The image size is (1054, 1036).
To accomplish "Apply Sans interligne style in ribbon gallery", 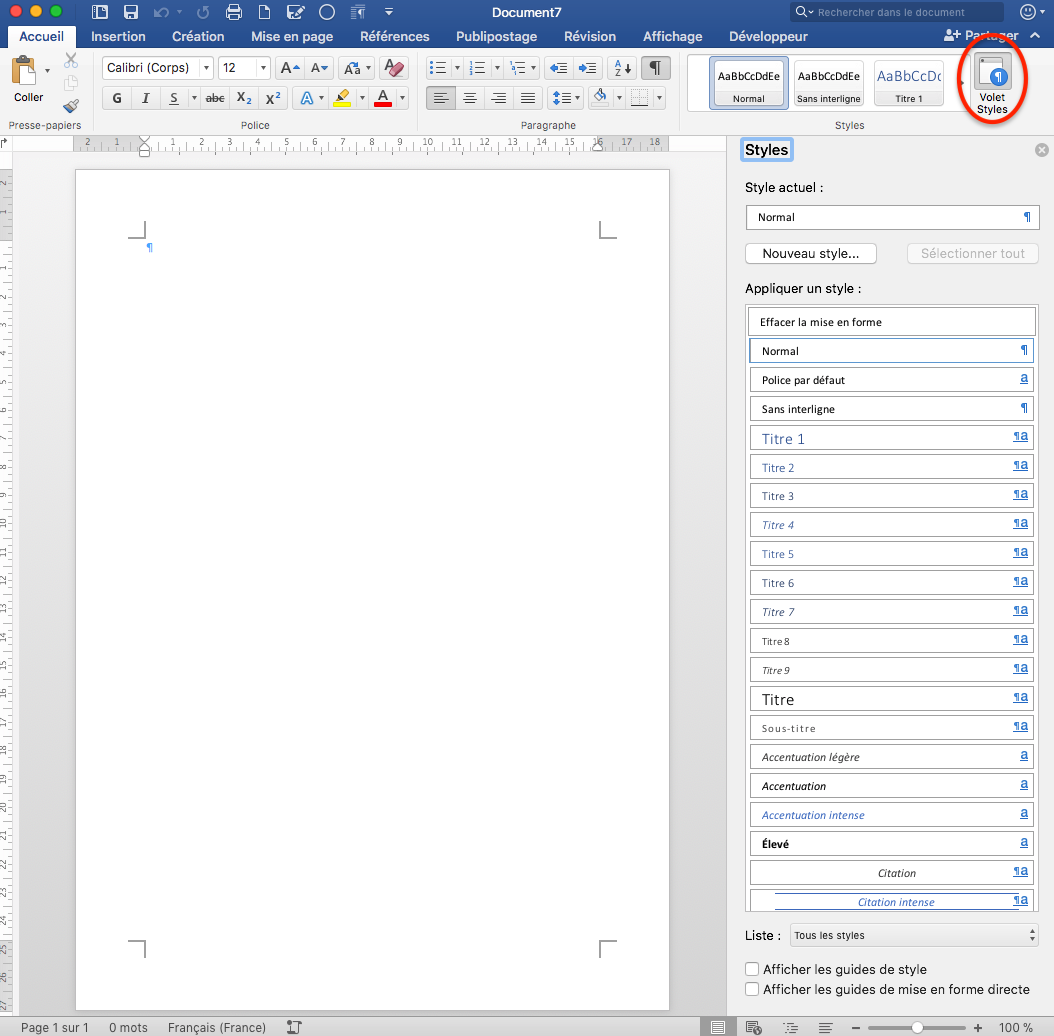I will [829, 83].
